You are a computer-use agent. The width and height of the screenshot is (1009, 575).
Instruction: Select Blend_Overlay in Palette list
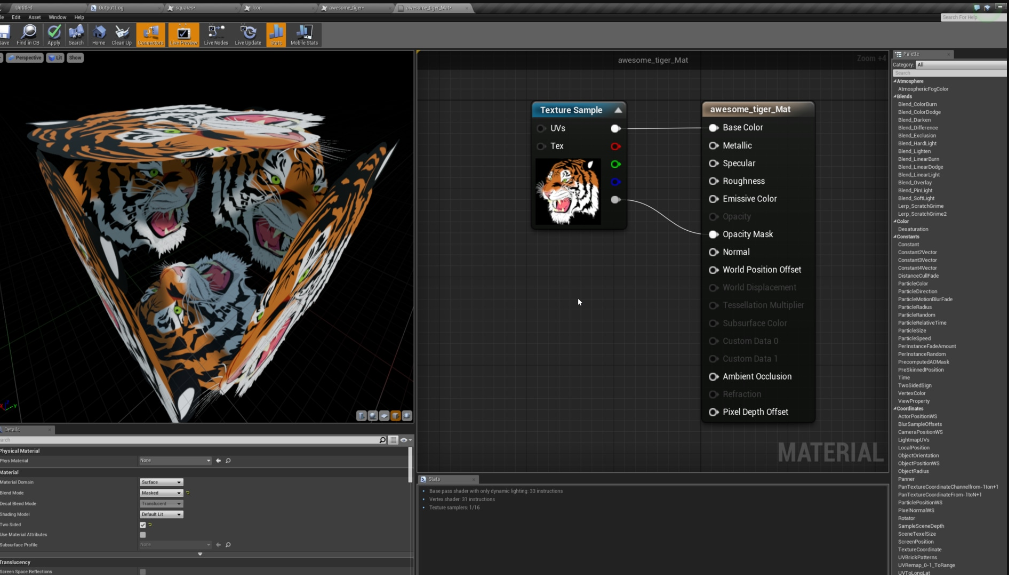pos(915,183)
